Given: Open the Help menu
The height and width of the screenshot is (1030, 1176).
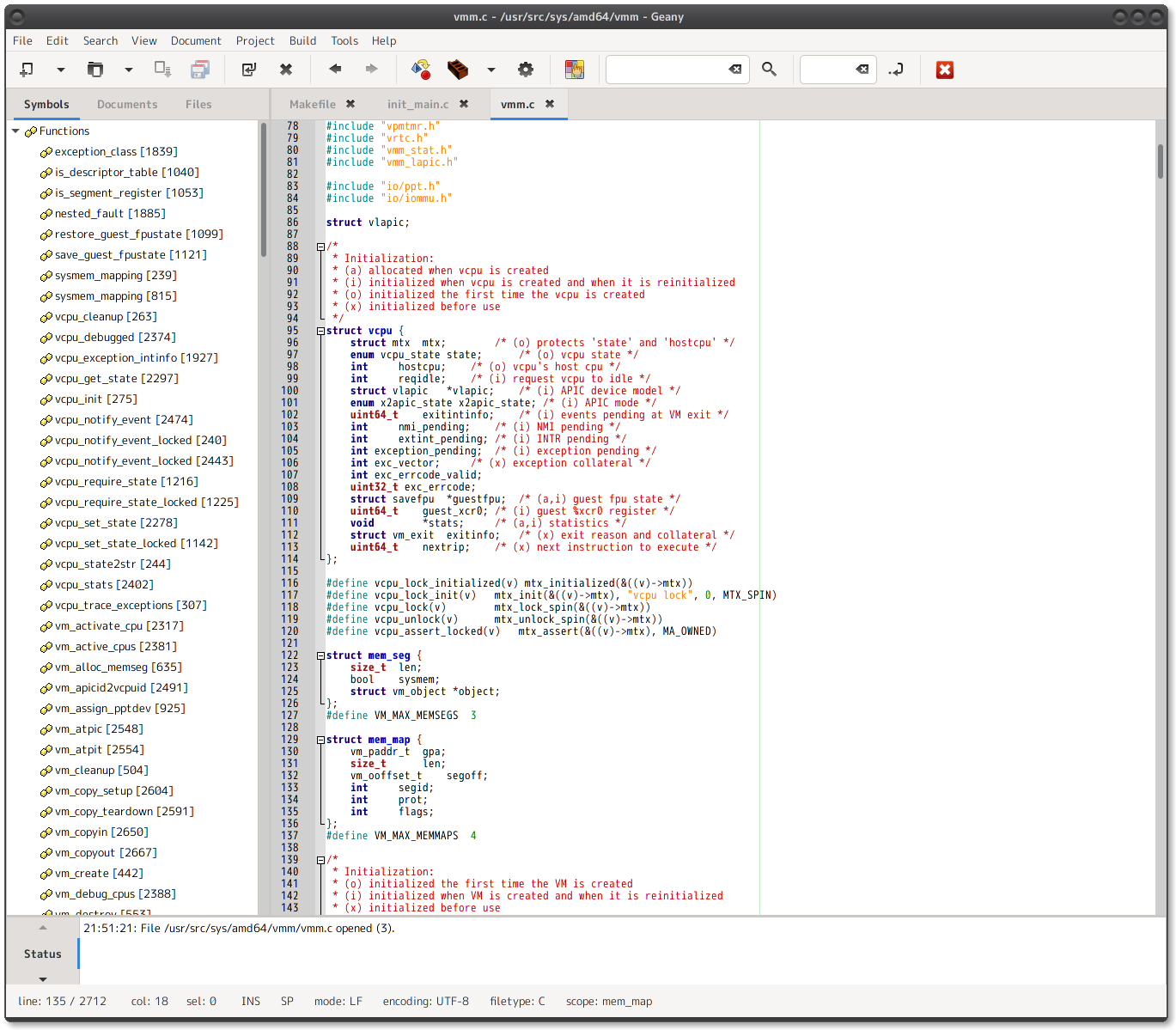Looking at the screenshot, I should (x=384, y=40).
